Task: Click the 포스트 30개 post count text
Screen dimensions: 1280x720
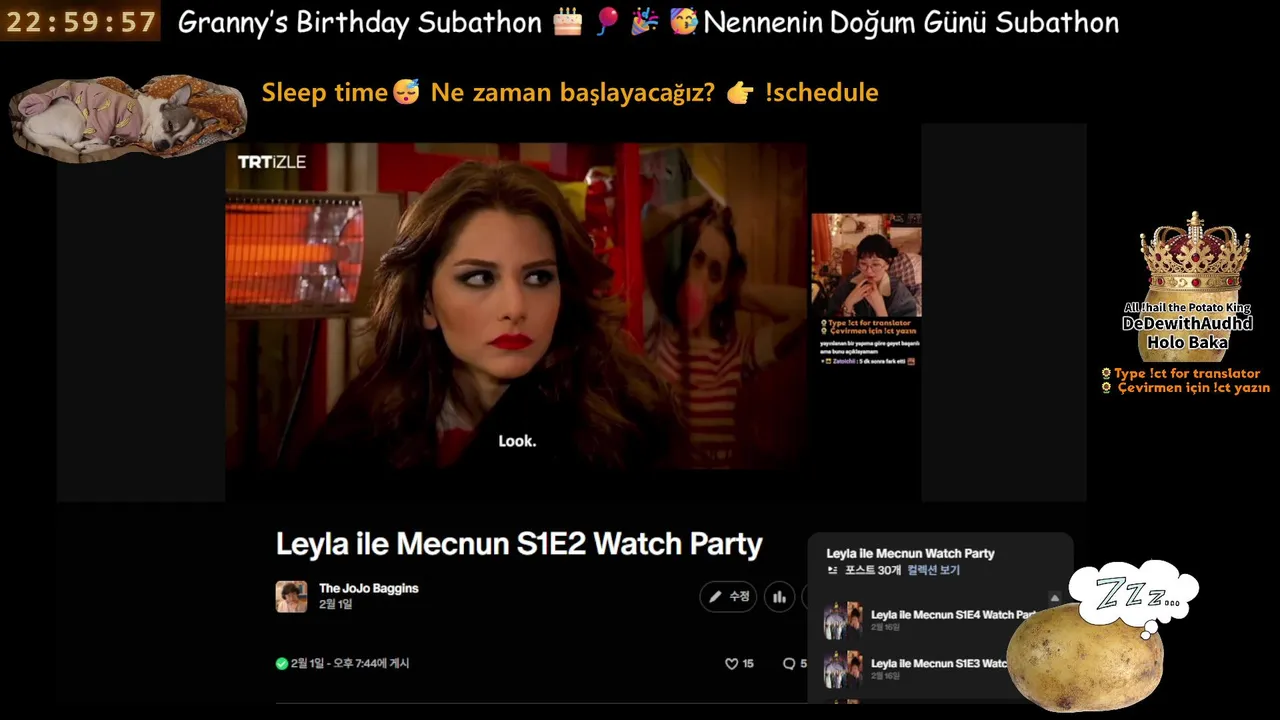Action: [x=873, y=570]
